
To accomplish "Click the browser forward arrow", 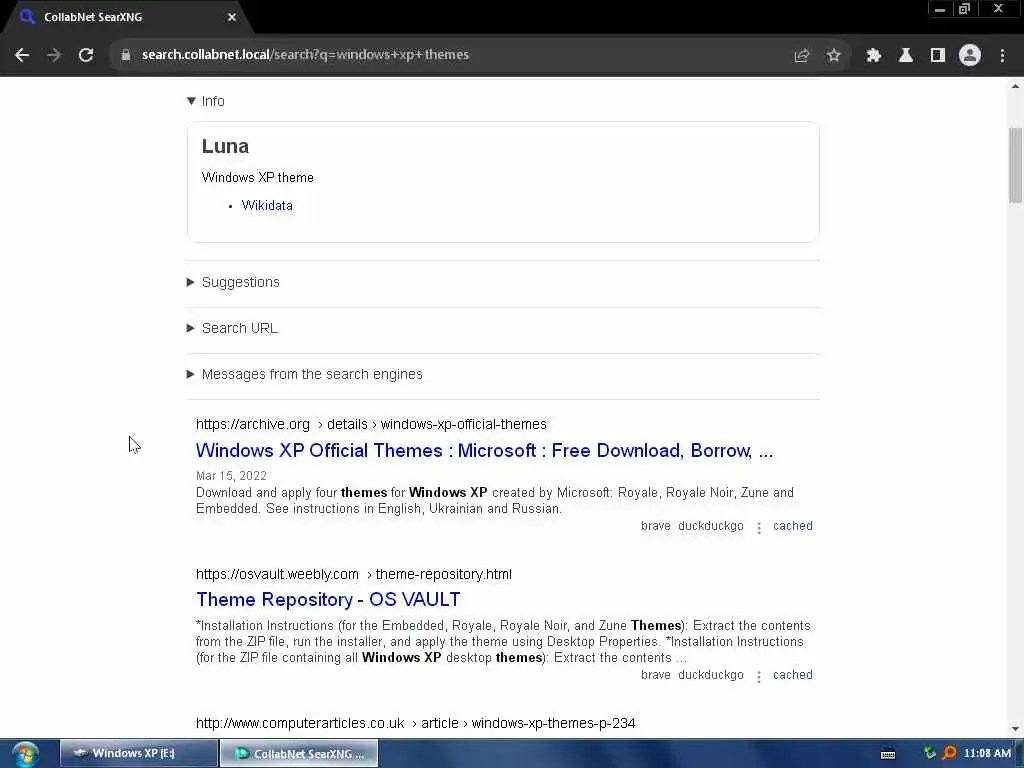I will coord(54,55).
